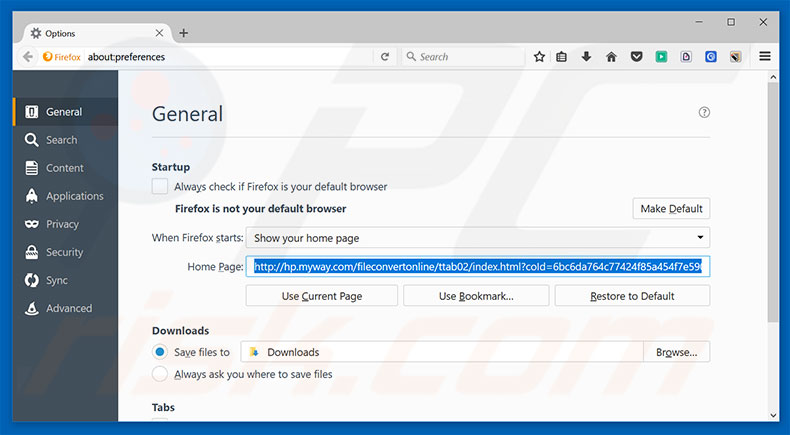The image size is (790, 435).
Task: Click the Firefox identity icon in address bar
Action: pos(61,57)
